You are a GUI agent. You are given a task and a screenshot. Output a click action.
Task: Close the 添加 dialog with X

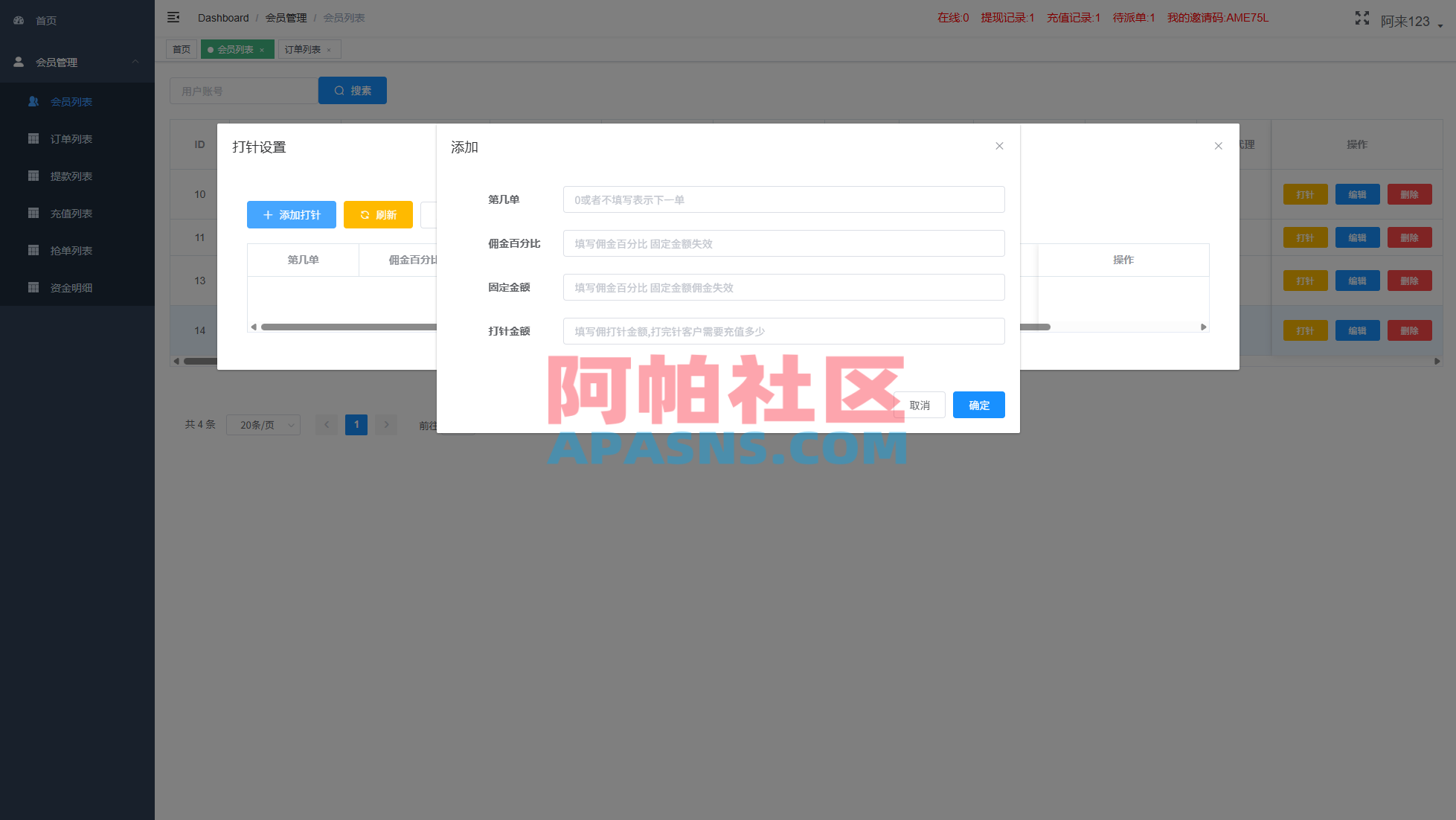click(999, 146)
